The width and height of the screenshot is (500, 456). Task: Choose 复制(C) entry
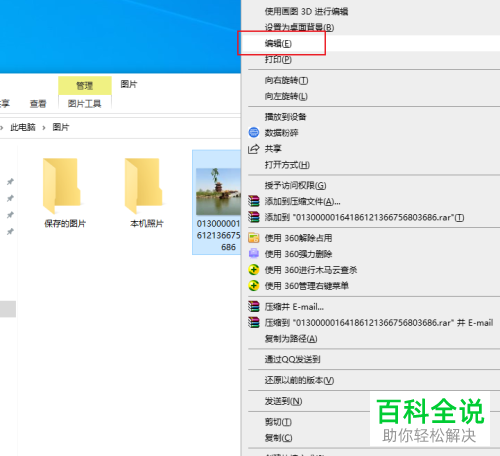278,438
